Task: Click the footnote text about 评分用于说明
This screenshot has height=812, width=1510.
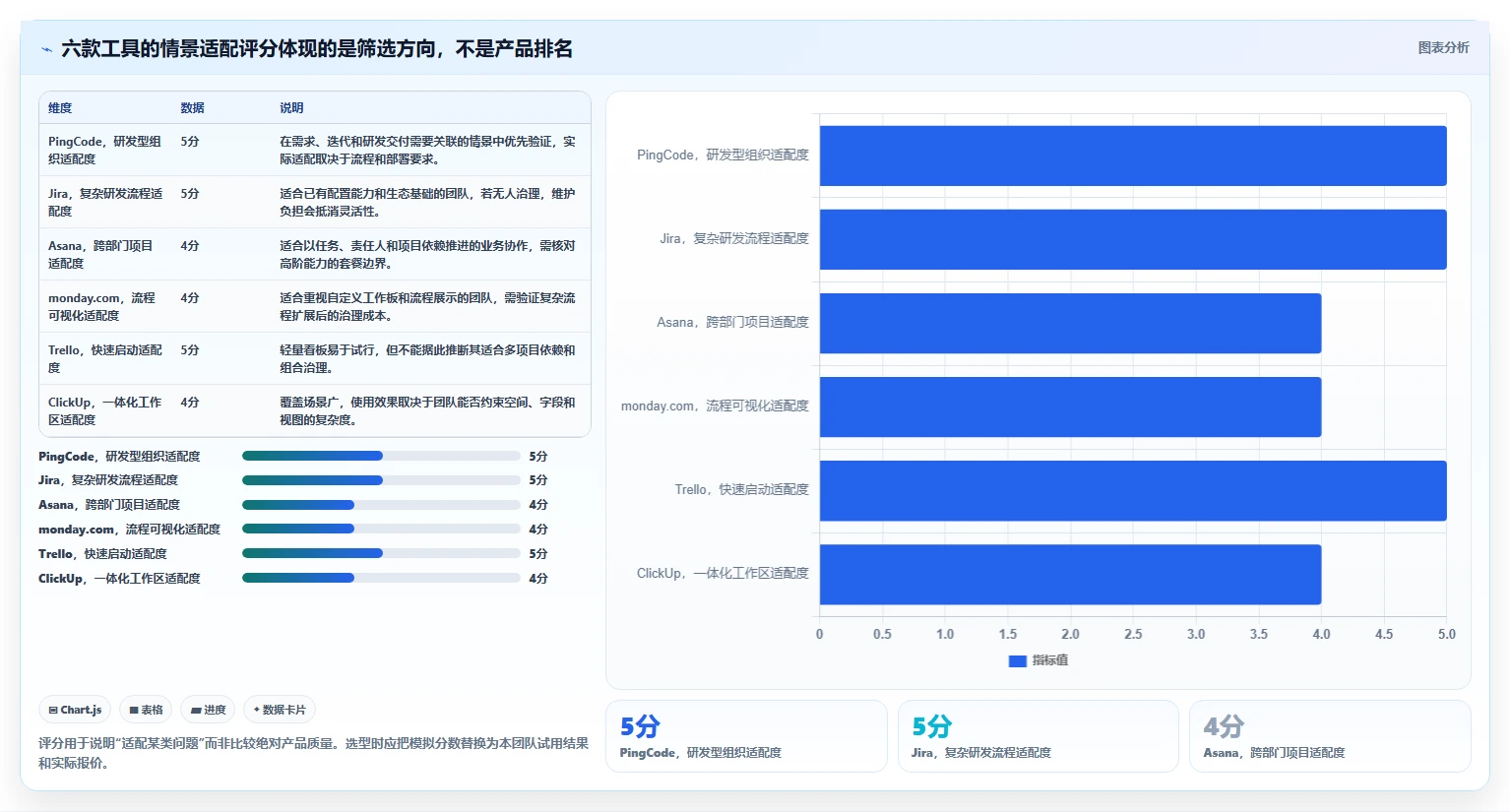Action: point(313,753)
